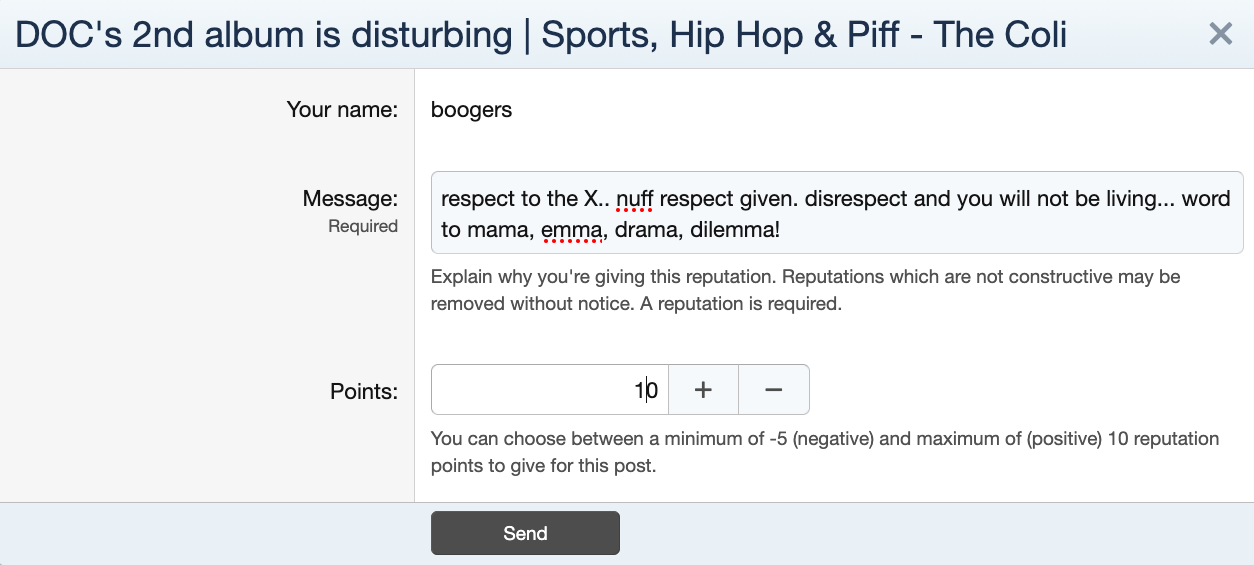Close the reputation dialog with the X
1254x565 pixels.
pyautogui.click(x=1220, y=34)
